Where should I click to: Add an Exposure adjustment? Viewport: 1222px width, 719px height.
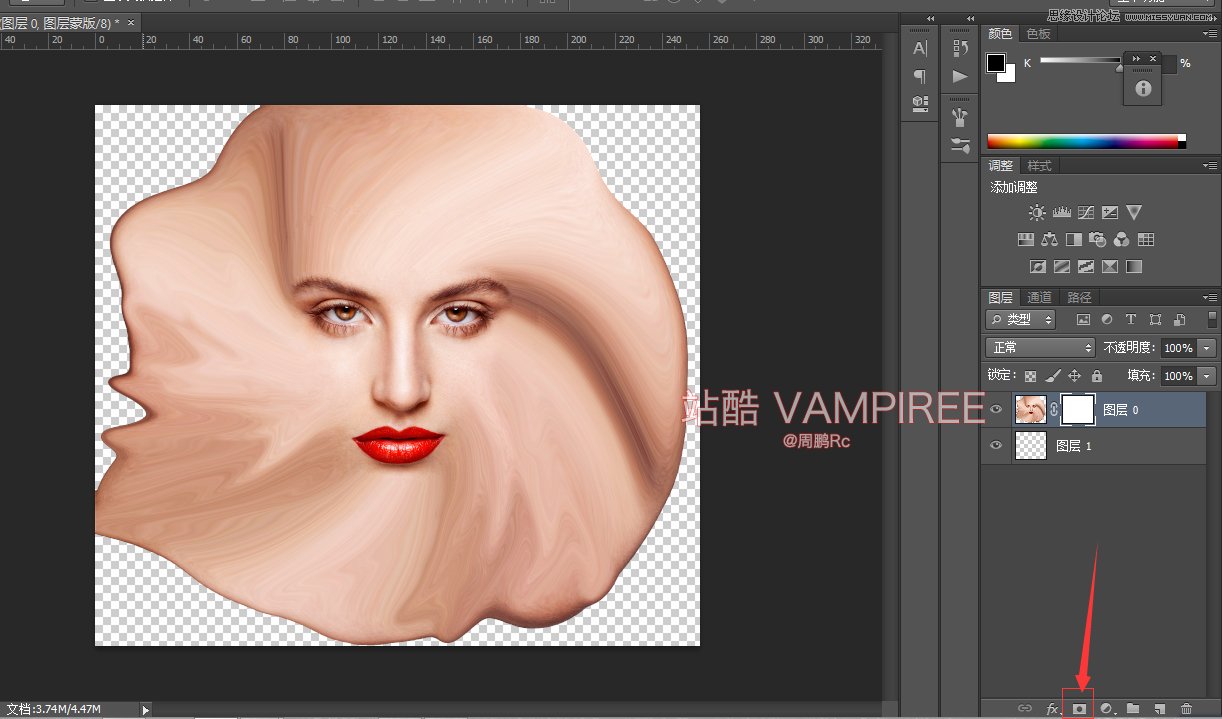click(x=1109, y=212)
